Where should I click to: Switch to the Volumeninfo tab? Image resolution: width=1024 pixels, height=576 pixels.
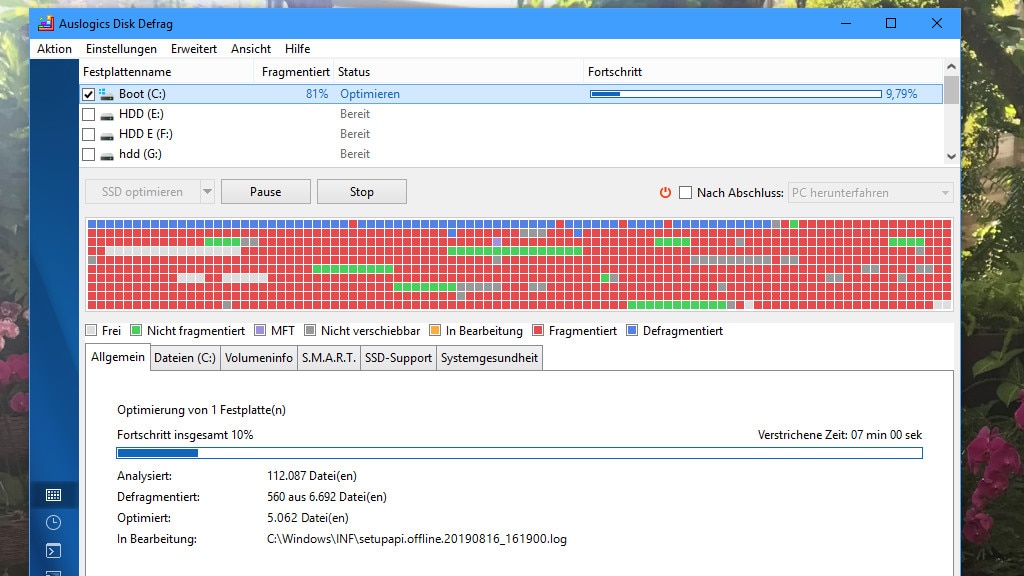click(x=259, y=358)
